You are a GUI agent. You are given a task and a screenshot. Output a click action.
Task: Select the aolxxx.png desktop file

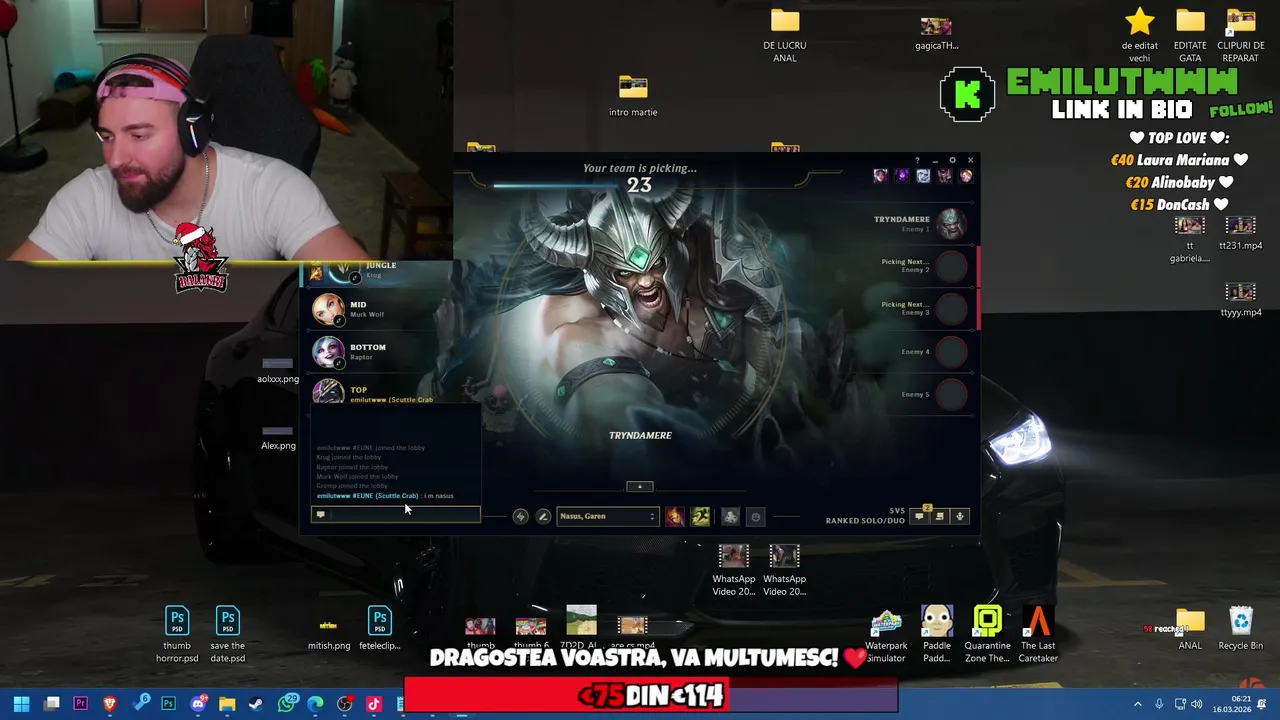[x=277, y=371]
